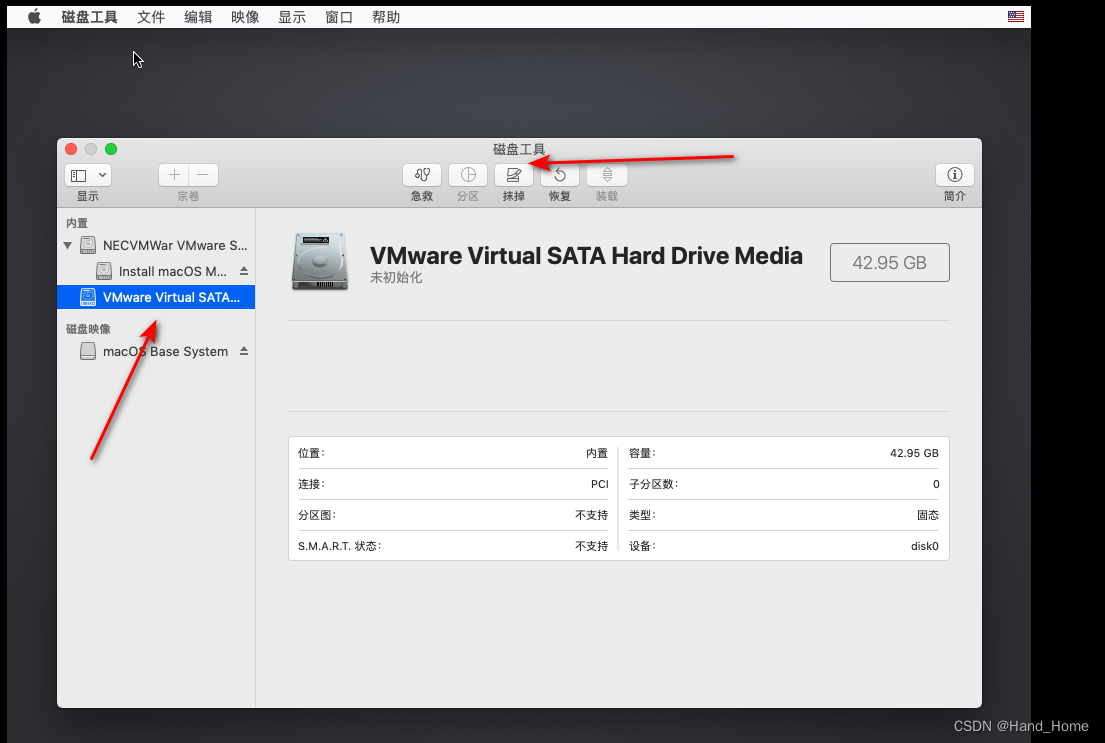The height and width of the screenshot is (743, 1105).
Task: Click the add volume plus button
Action: coord(174,175)
